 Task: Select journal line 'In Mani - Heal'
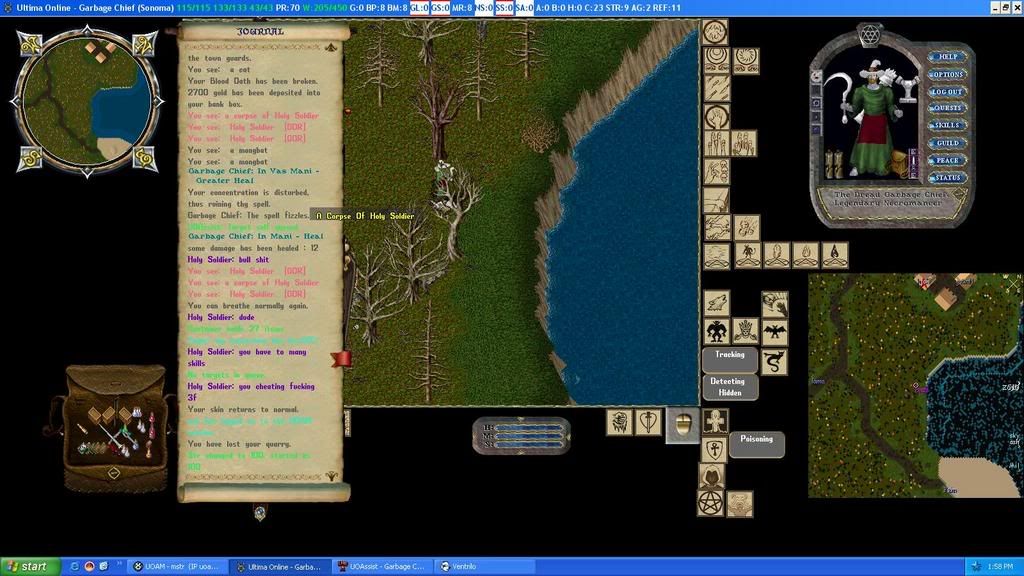(x=255, y=236)
